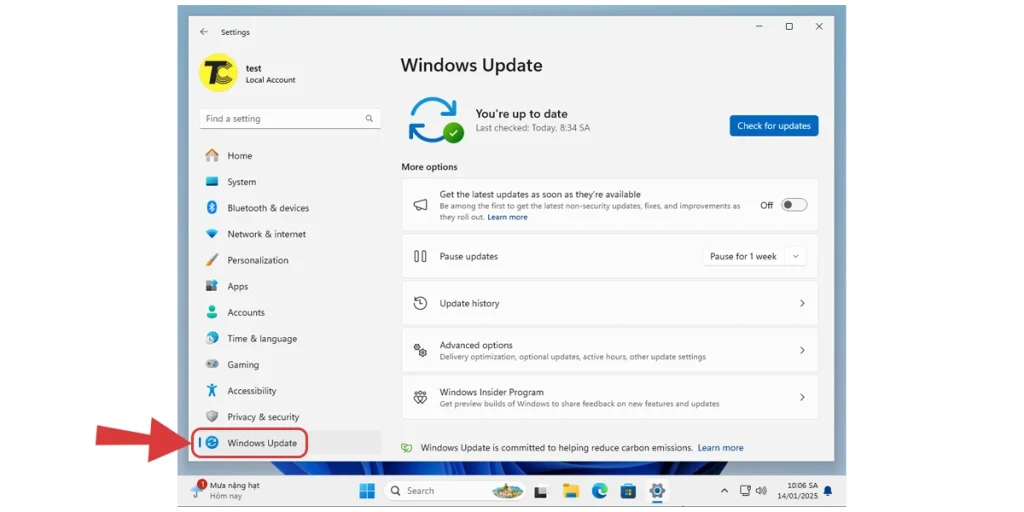The width and height of the screenshot is (1024, 512).
Task: Open Settings gear icon in the taskbar
Action: point(657,491)
